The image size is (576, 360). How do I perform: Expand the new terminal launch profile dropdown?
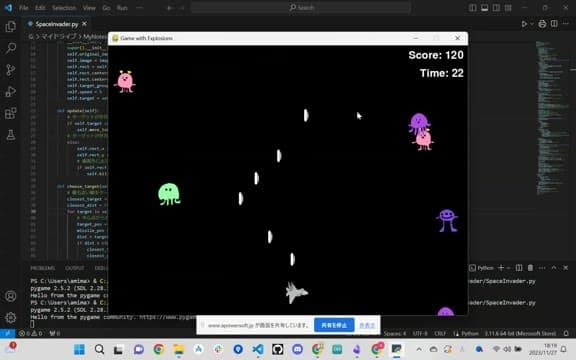coord(509,268)
